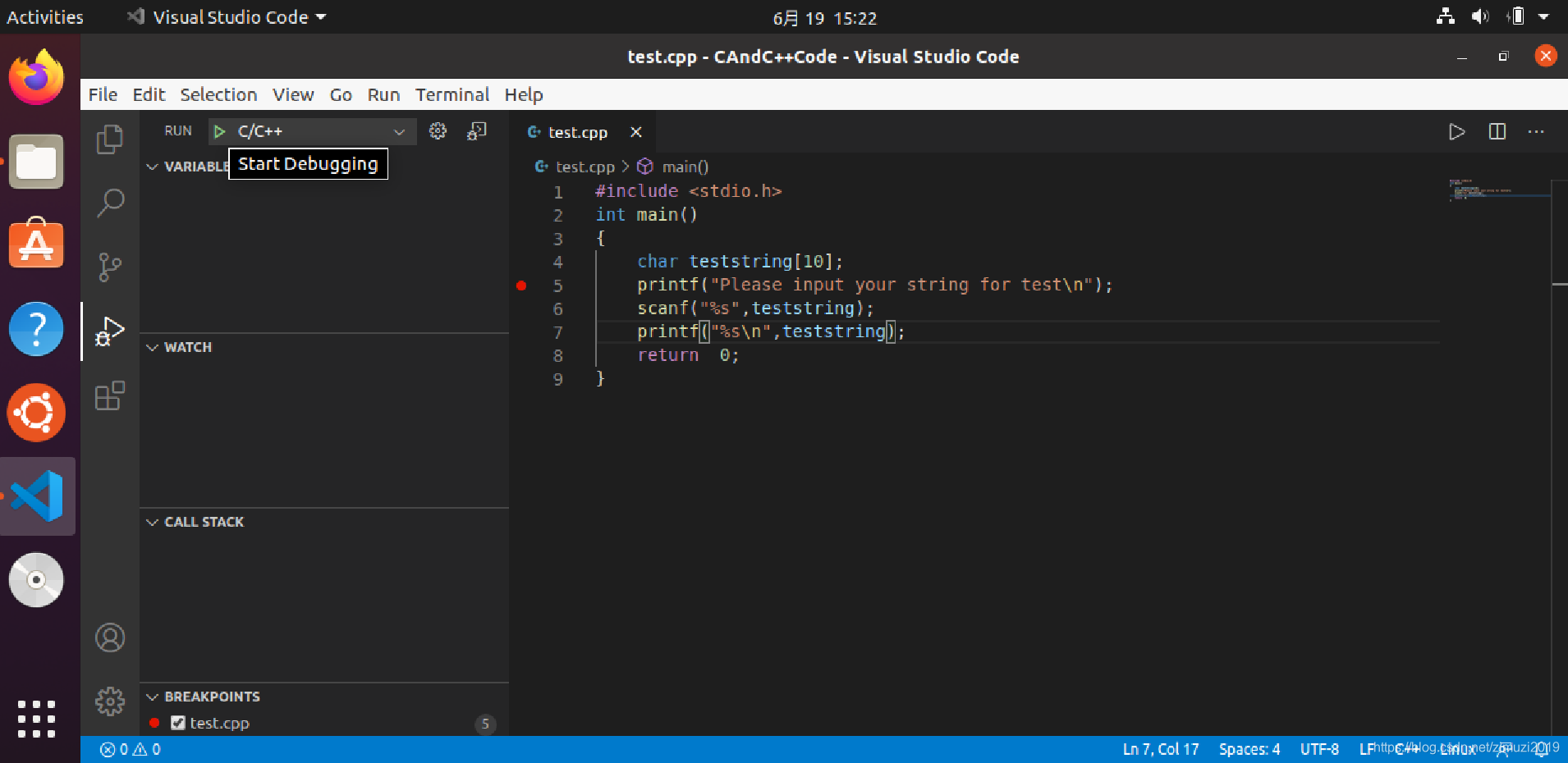The width and height of the screenshot is (1568, 763).
Task: Open the Visual Studio Code app menu
Action: (227, 17)
